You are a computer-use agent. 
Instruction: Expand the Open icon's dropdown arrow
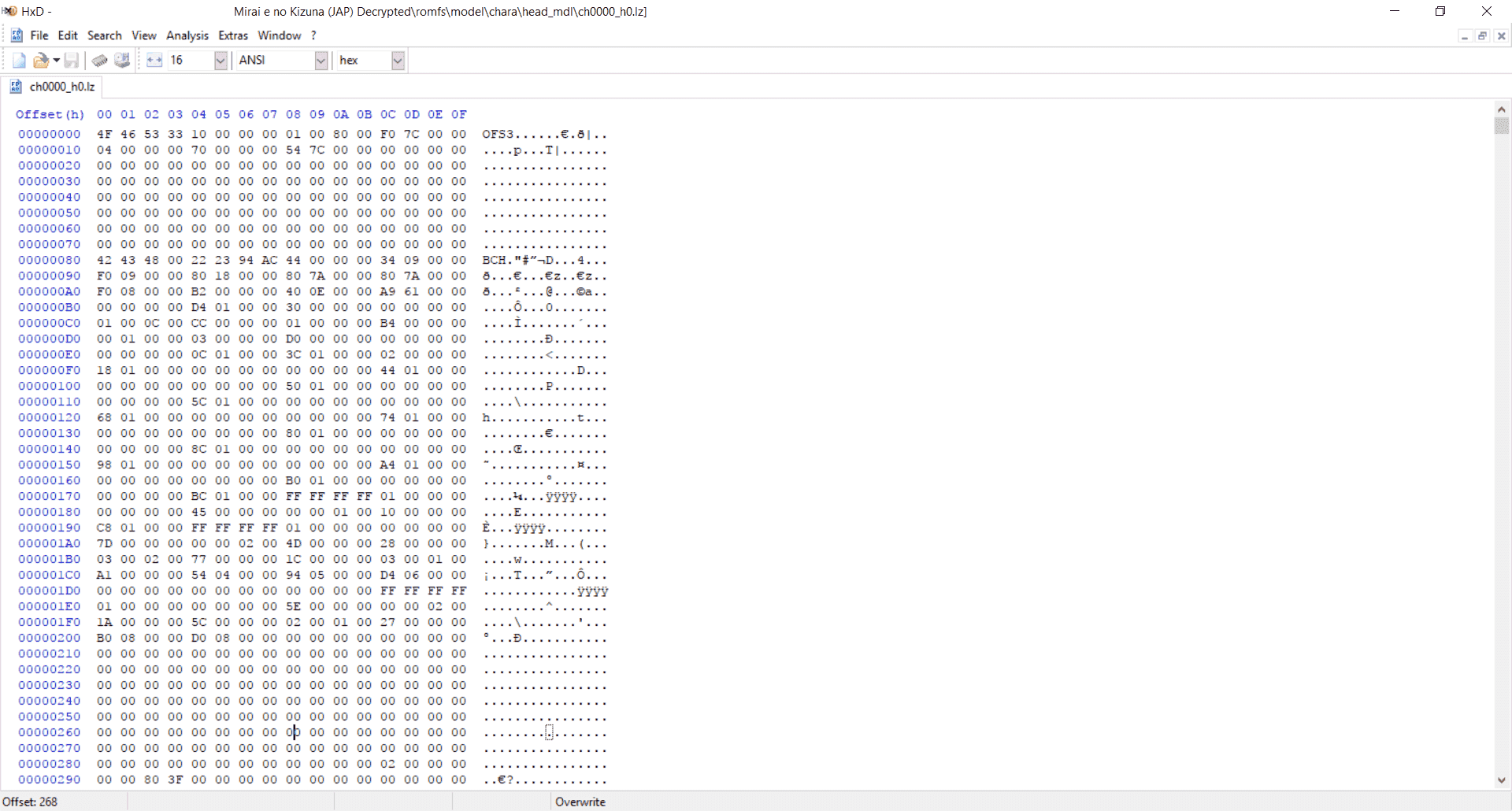coord(57,61)
